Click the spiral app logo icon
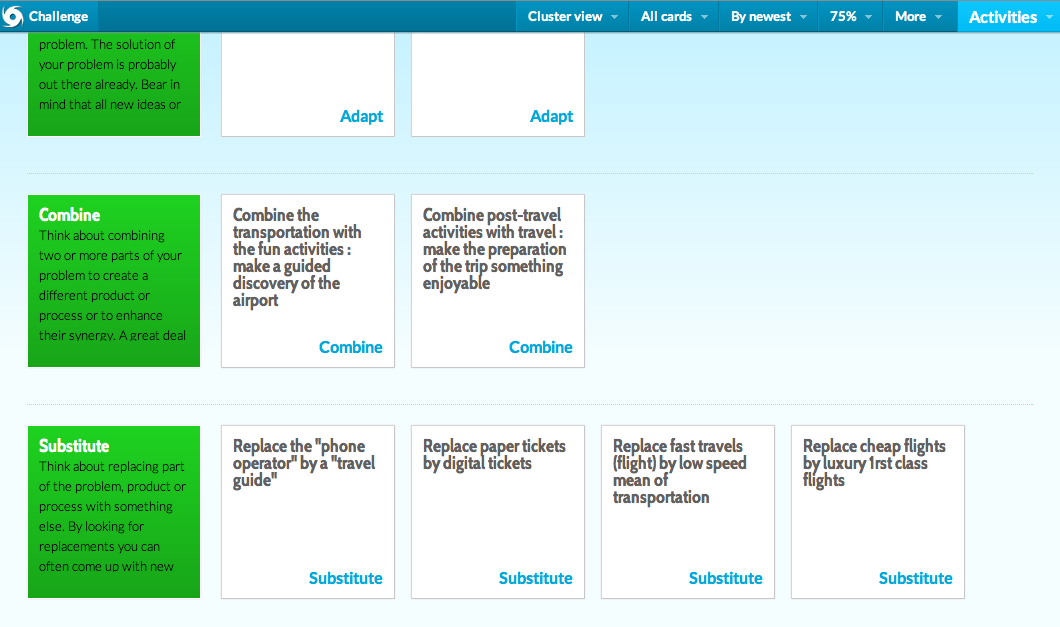Viewport: 1060px width, 627px height. click(14, 16)
